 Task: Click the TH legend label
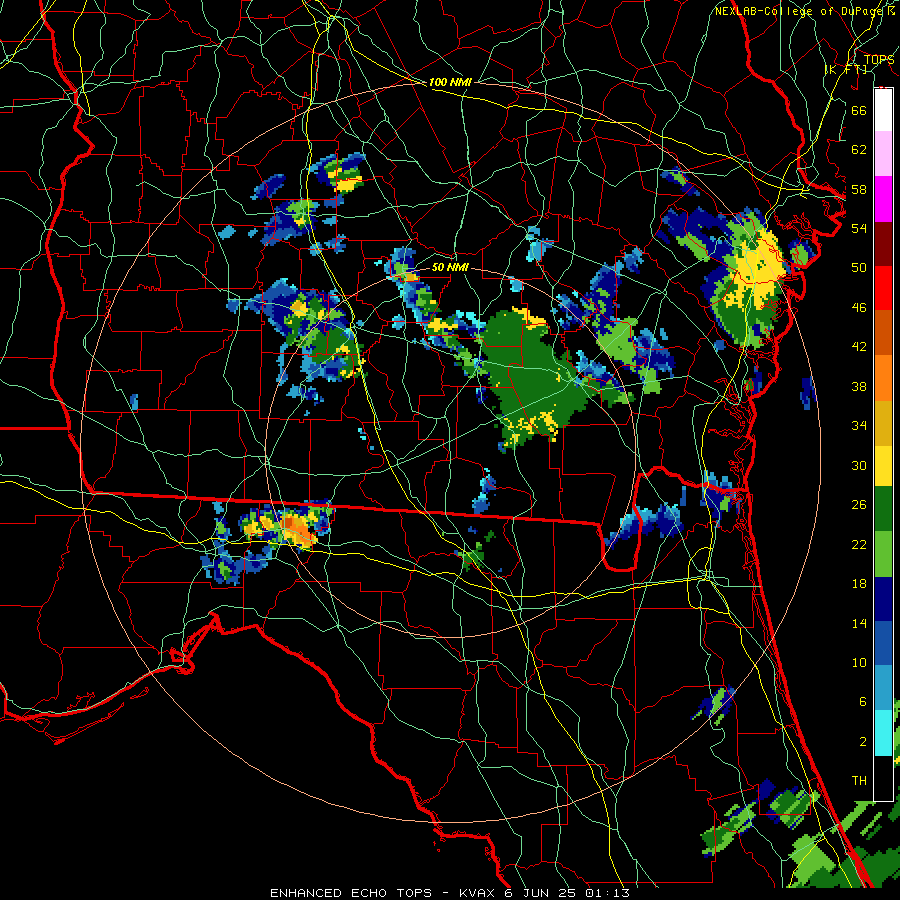(x=859, y=781)
